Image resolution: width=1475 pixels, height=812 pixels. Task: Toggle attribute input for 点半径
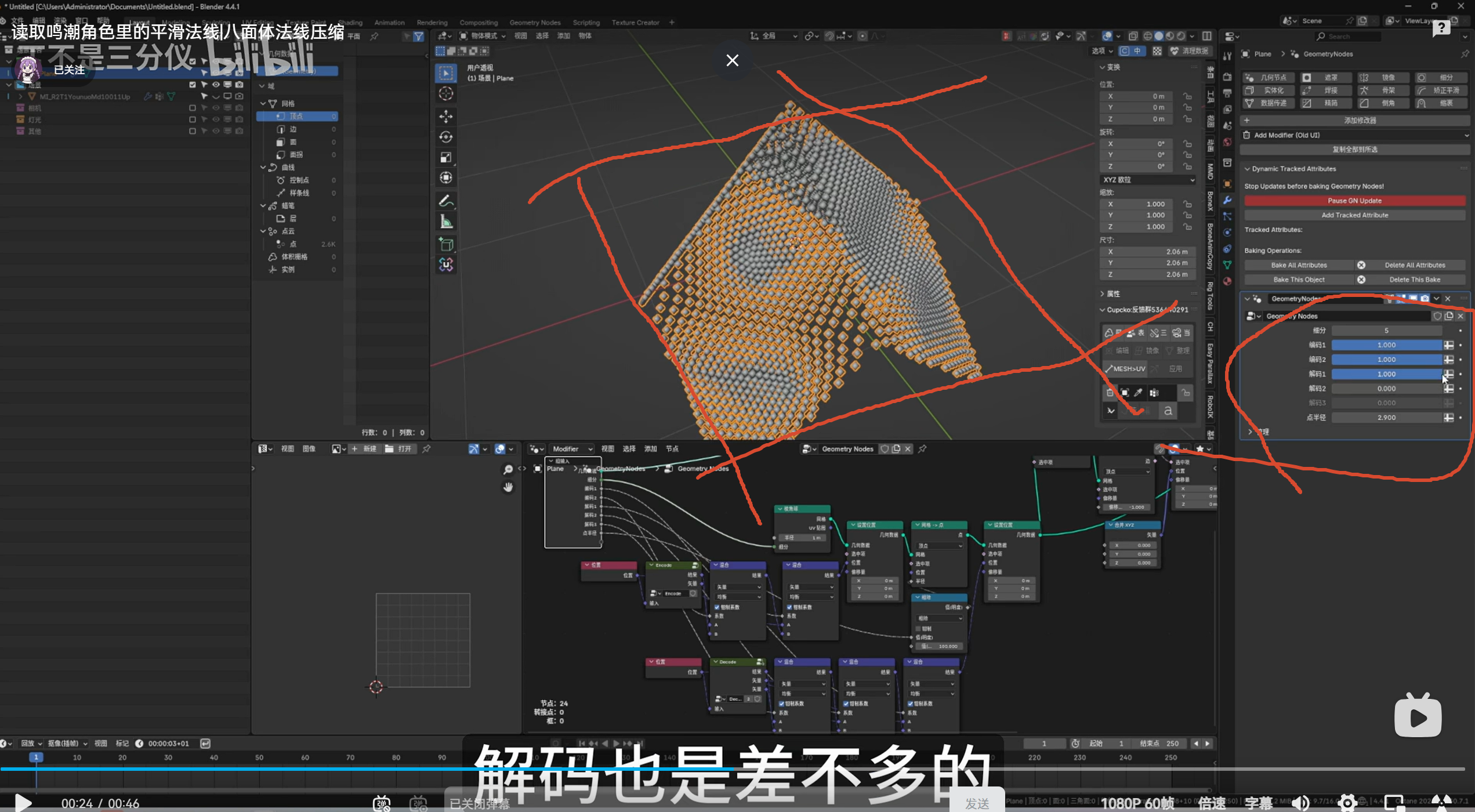(x=1448, y=418)
